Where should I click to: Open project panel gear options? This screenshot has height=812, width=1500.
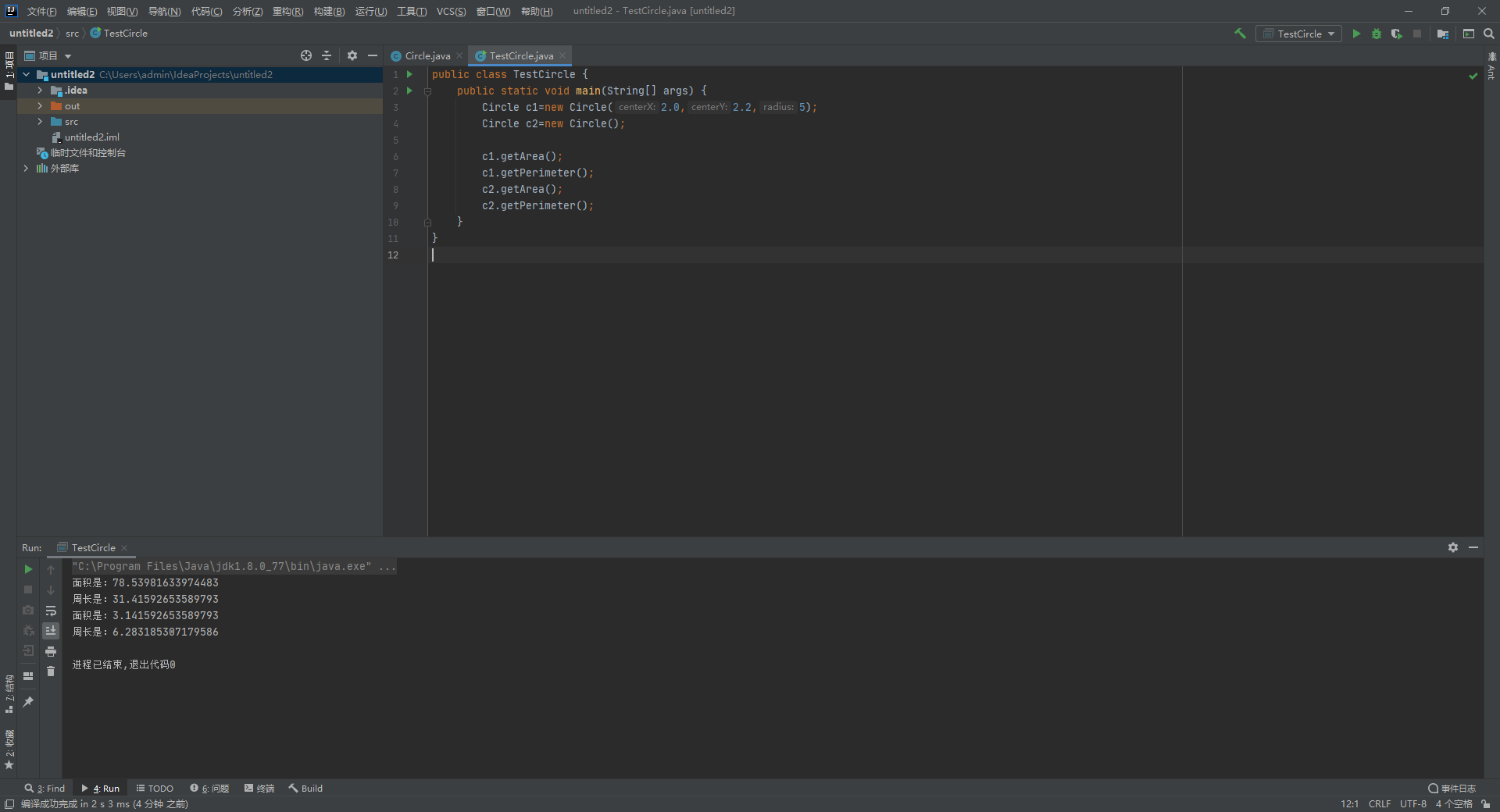[x=352, y=55]
